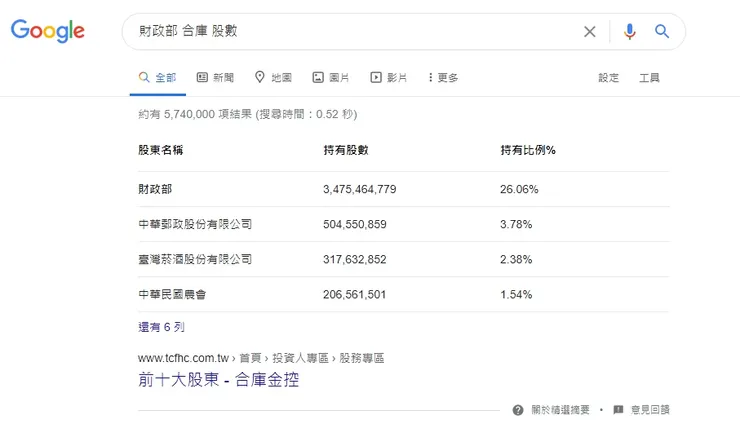Click the 意見回饋 feedback icon
Screen dimensions: 740x445
(618, 410)
